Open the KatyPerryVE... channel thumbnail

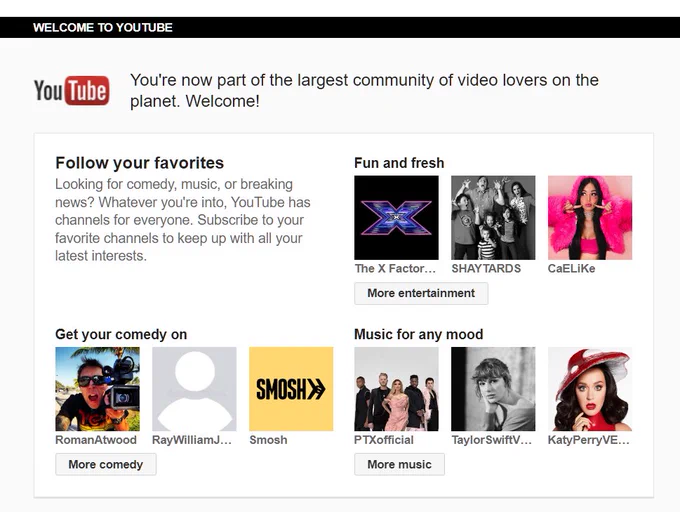[590, 389]
